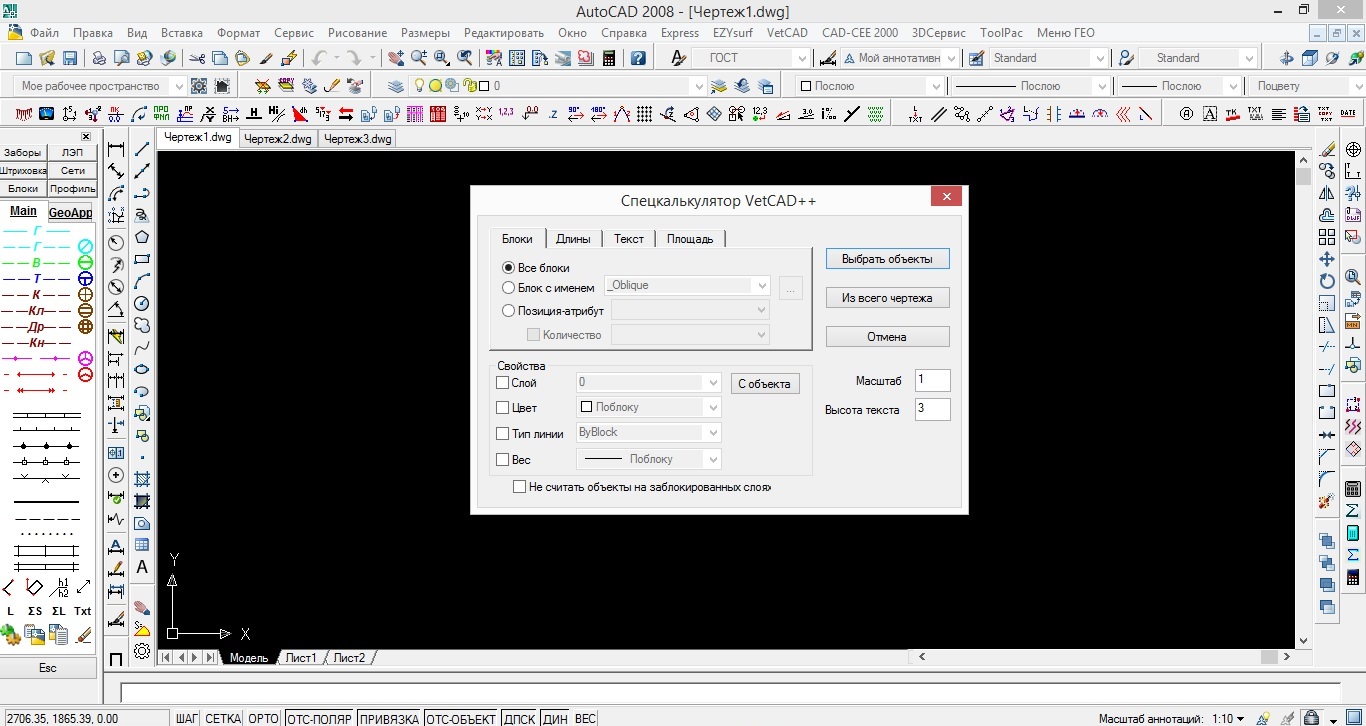
Task: Select the multiline Text tool (A)
Action: coord(142,567)
